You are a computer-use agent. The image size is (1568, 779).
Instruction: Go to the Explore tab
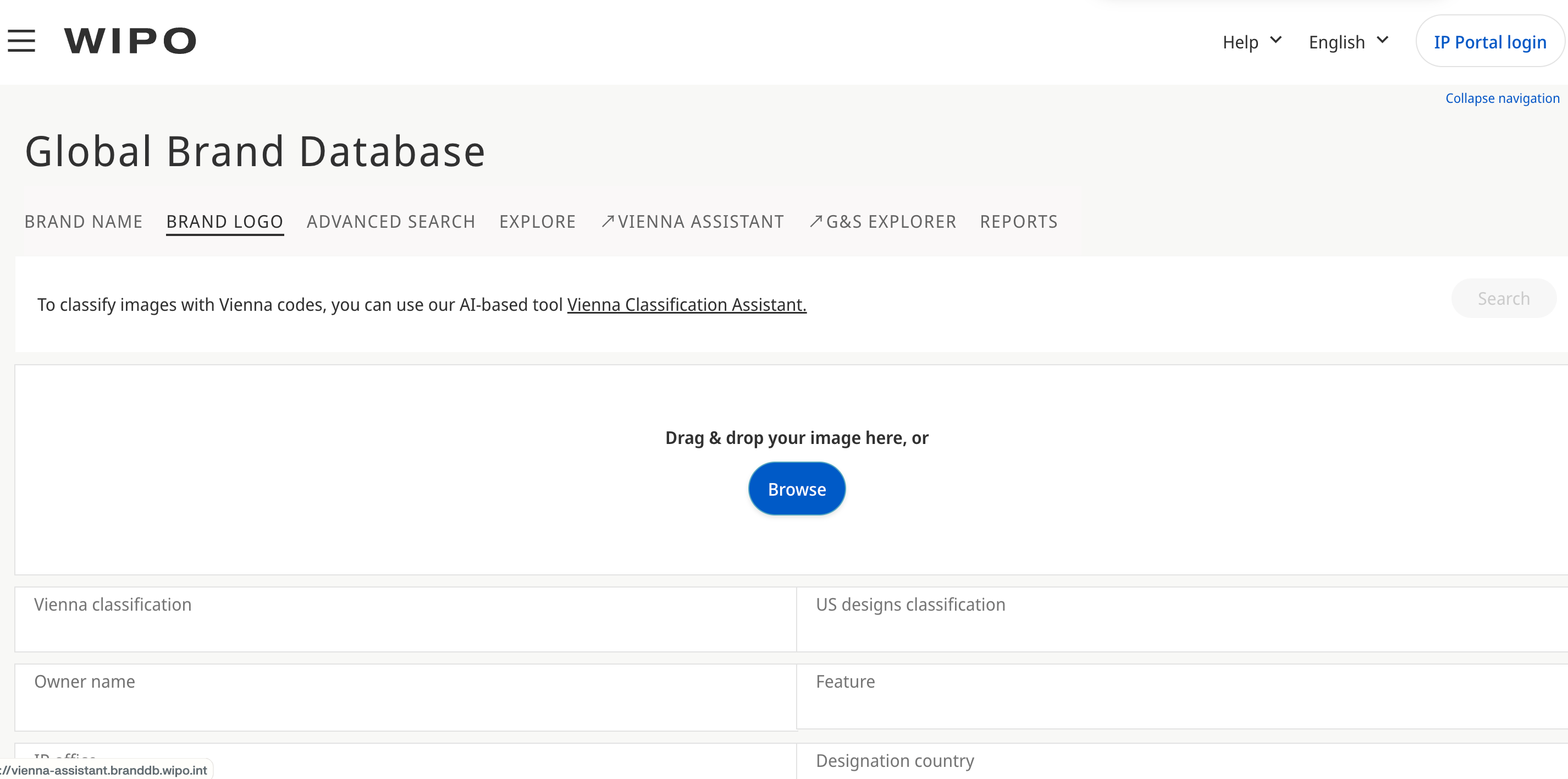[538, 222]
